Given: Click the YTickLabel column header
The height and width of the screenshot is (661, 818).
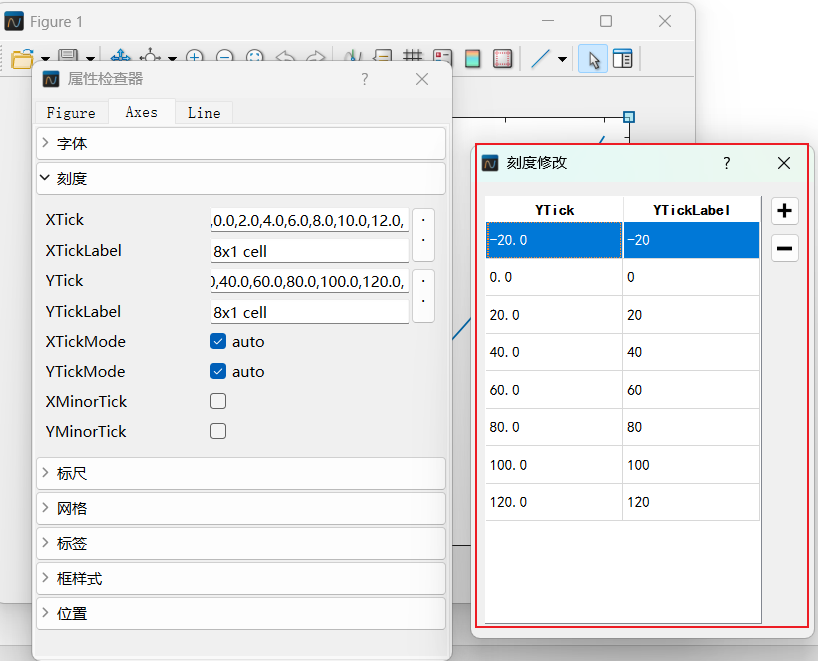Looking at the screenshot, I should tap(691, 210).
